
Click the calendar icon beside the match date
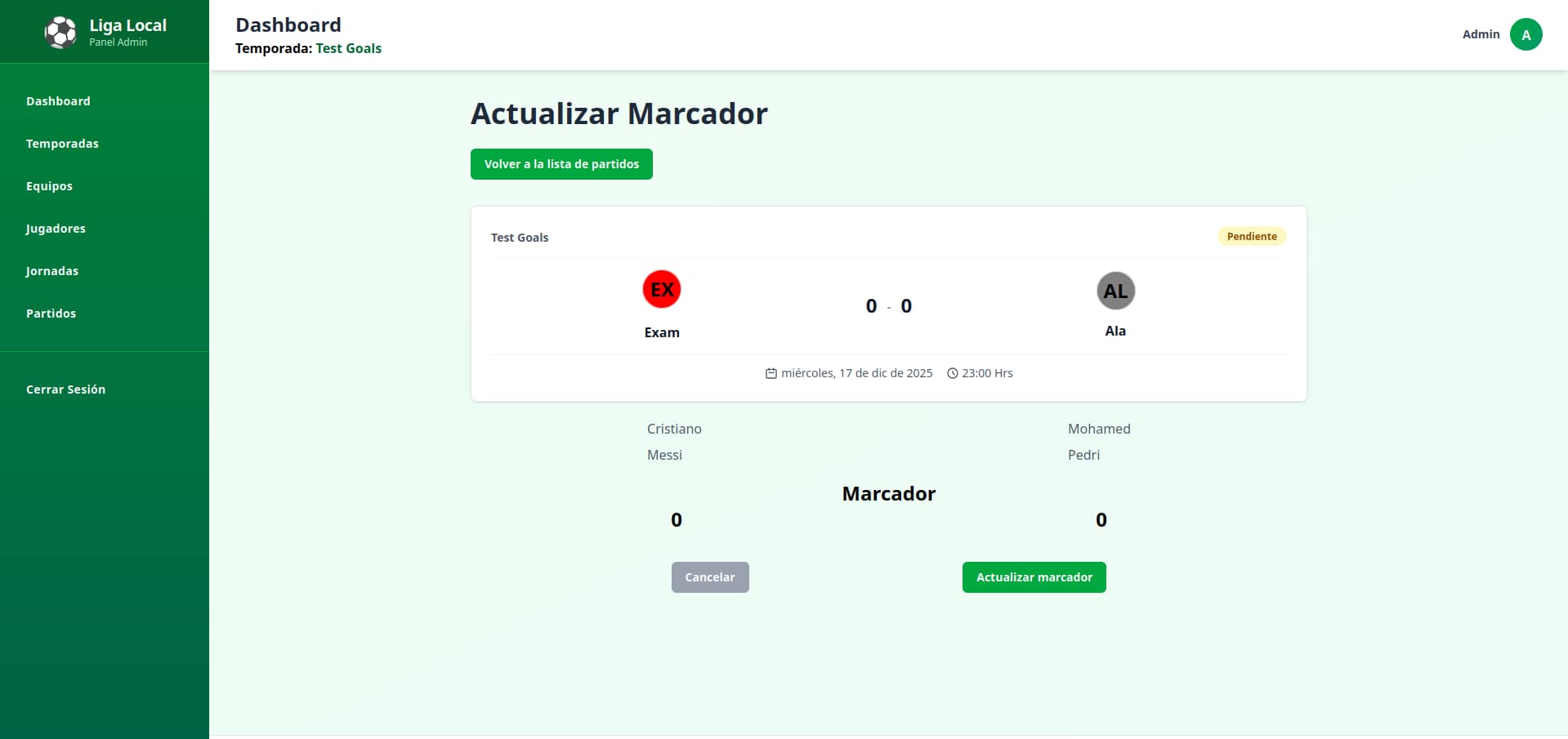tap(771, 373)
